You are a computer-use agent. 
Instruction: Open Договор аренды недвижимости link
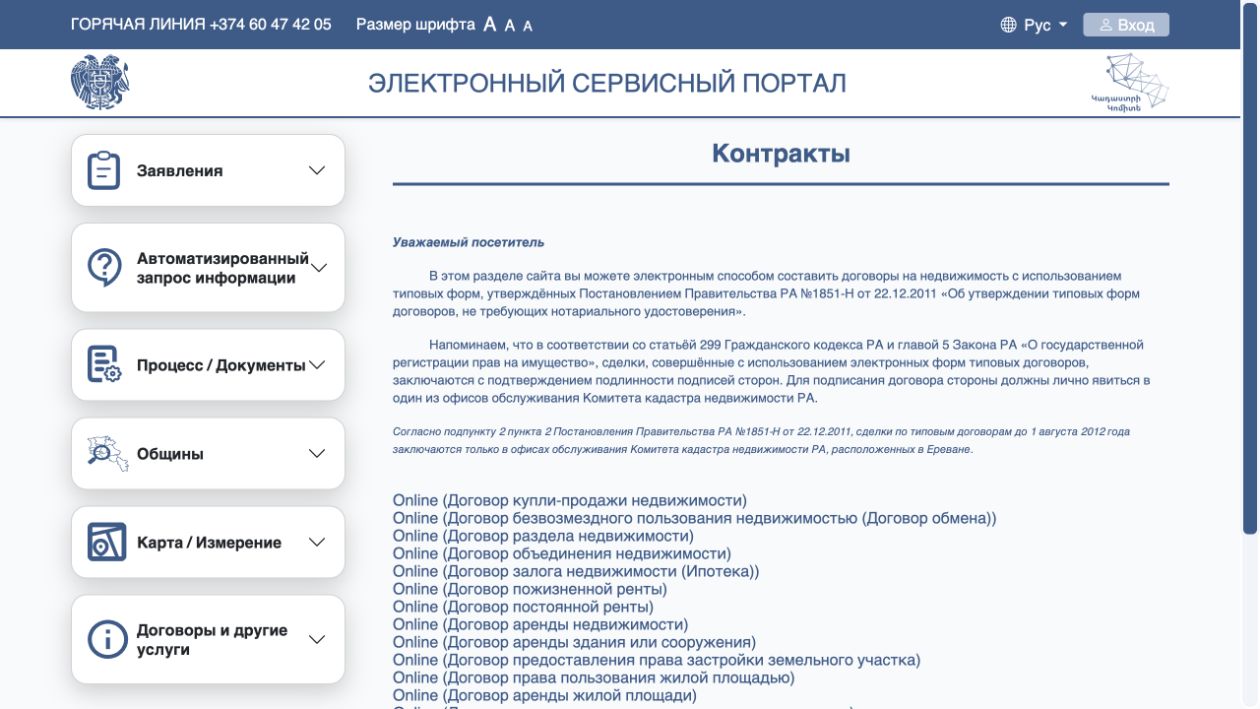coord(540,624)
